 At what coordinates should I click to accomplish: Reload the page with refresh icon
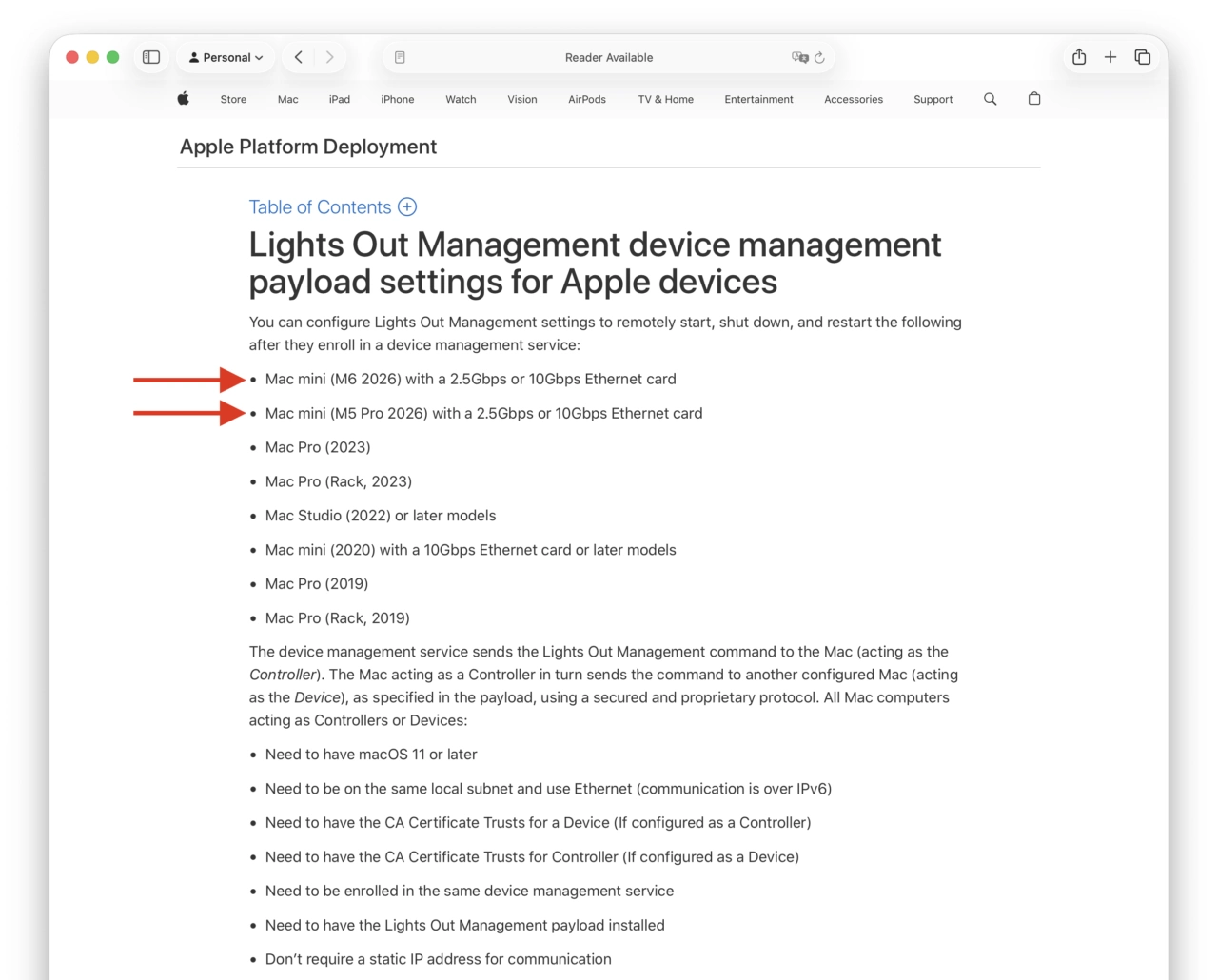tap(819, 57)
